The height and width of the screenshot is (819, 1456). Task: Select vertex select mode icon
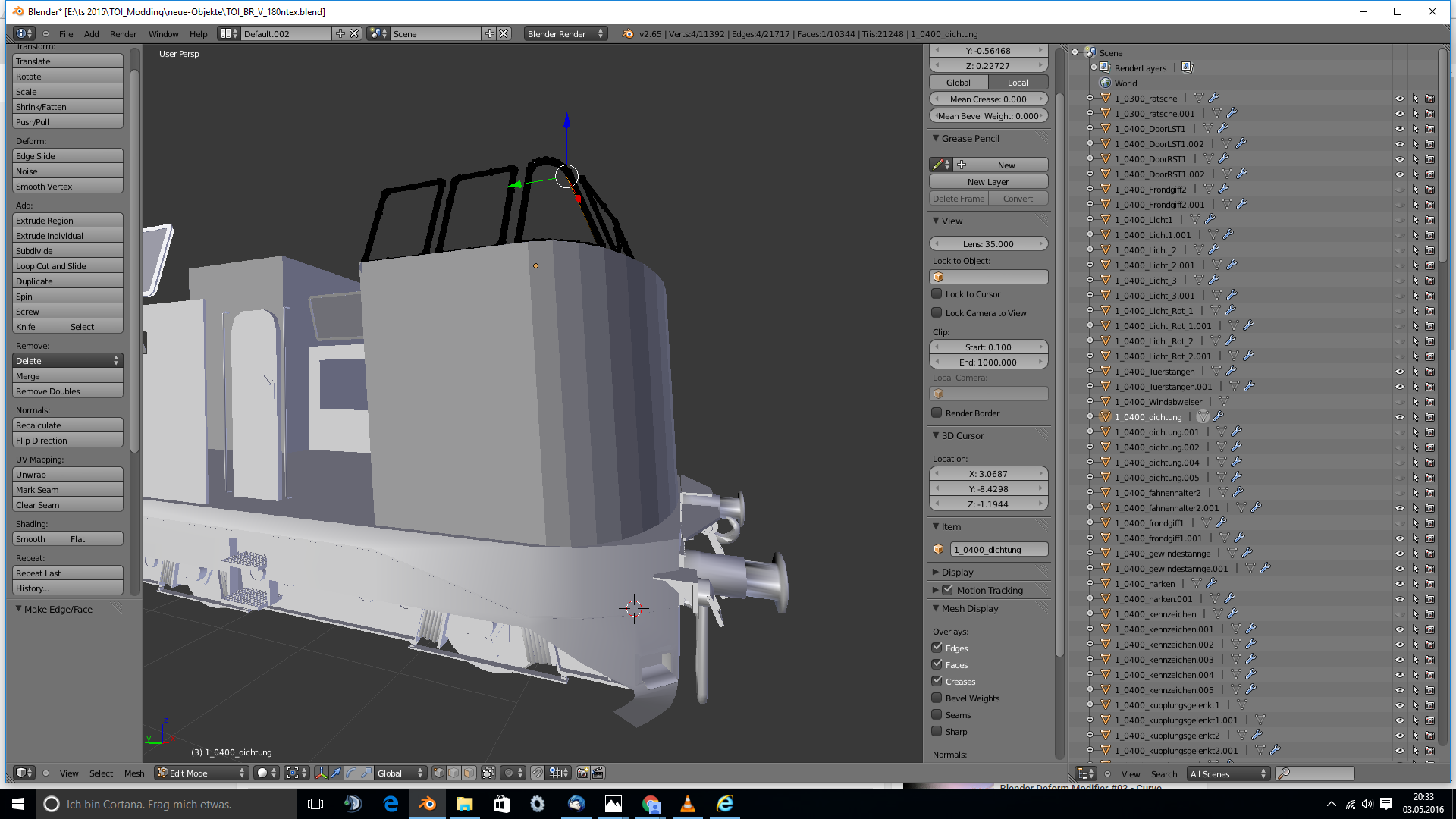click(x=439, y=773)
